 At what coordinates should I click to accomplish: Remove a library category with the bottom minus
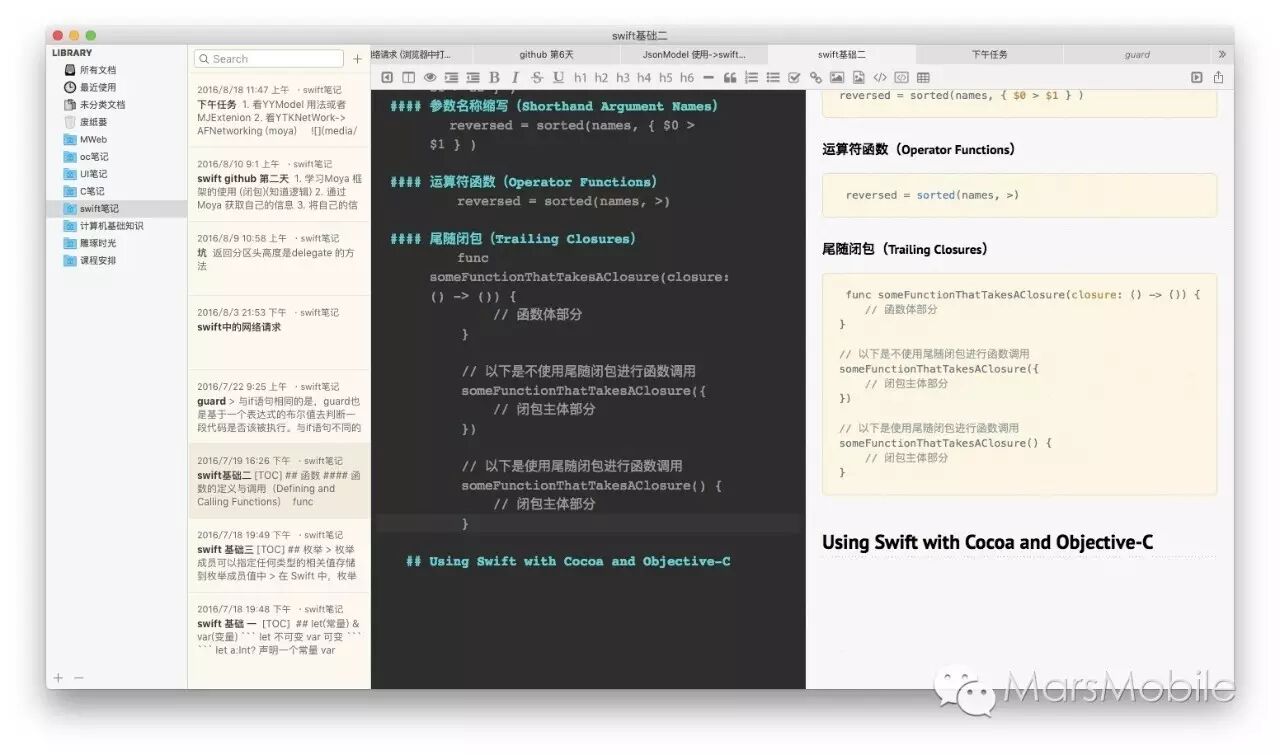click(x=79, y=678)
